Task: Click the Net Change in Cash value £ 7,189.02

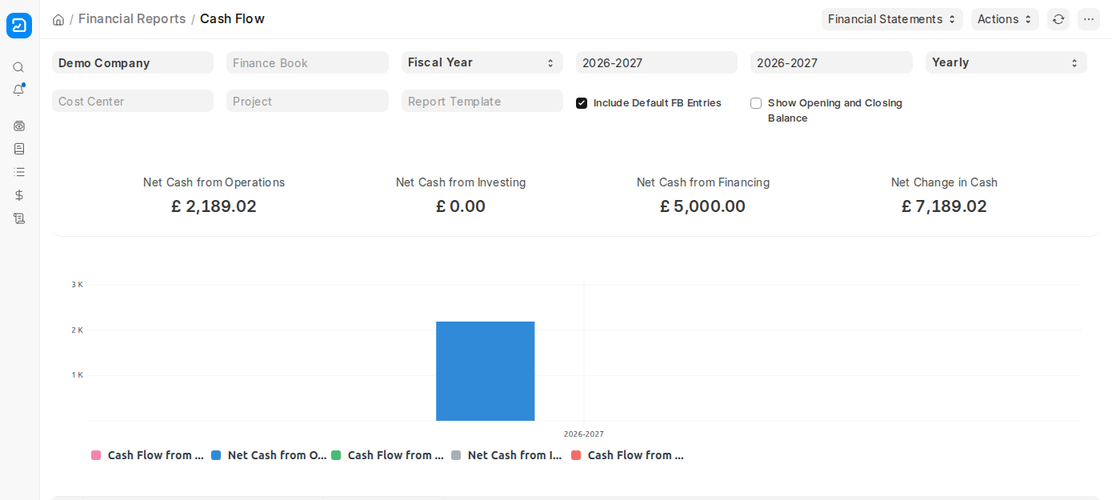Action: [x=944, y=206]
